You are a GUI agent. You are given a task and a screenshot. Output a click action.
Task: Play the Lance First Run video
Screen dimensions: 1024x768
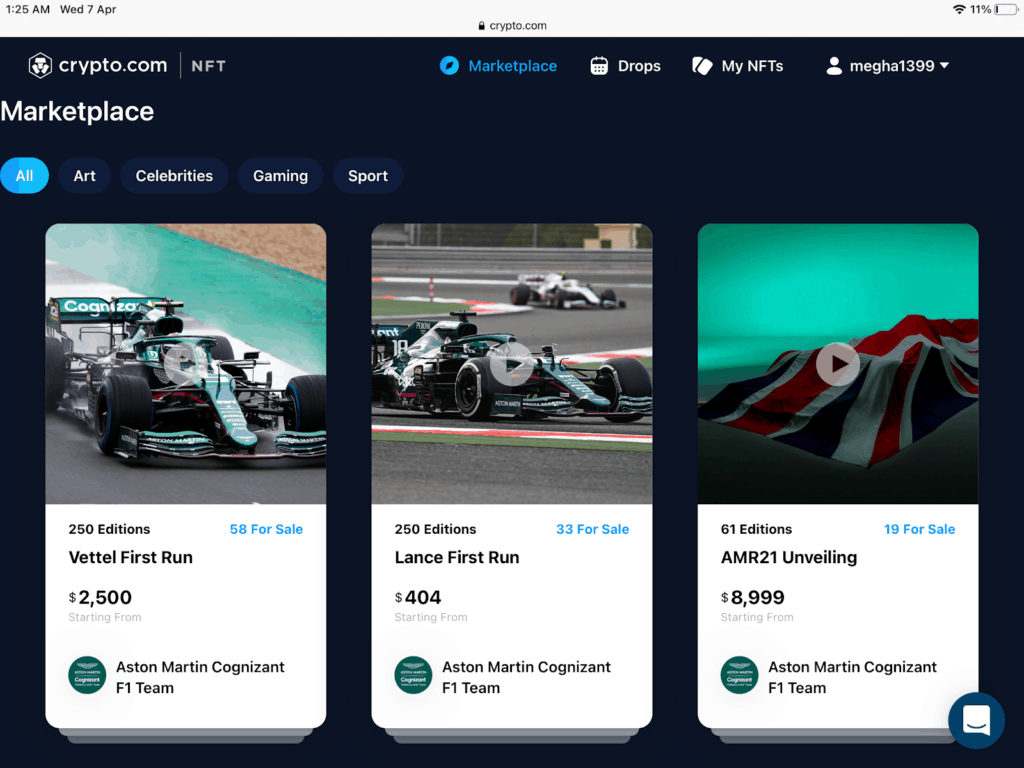tap(511, 364)
